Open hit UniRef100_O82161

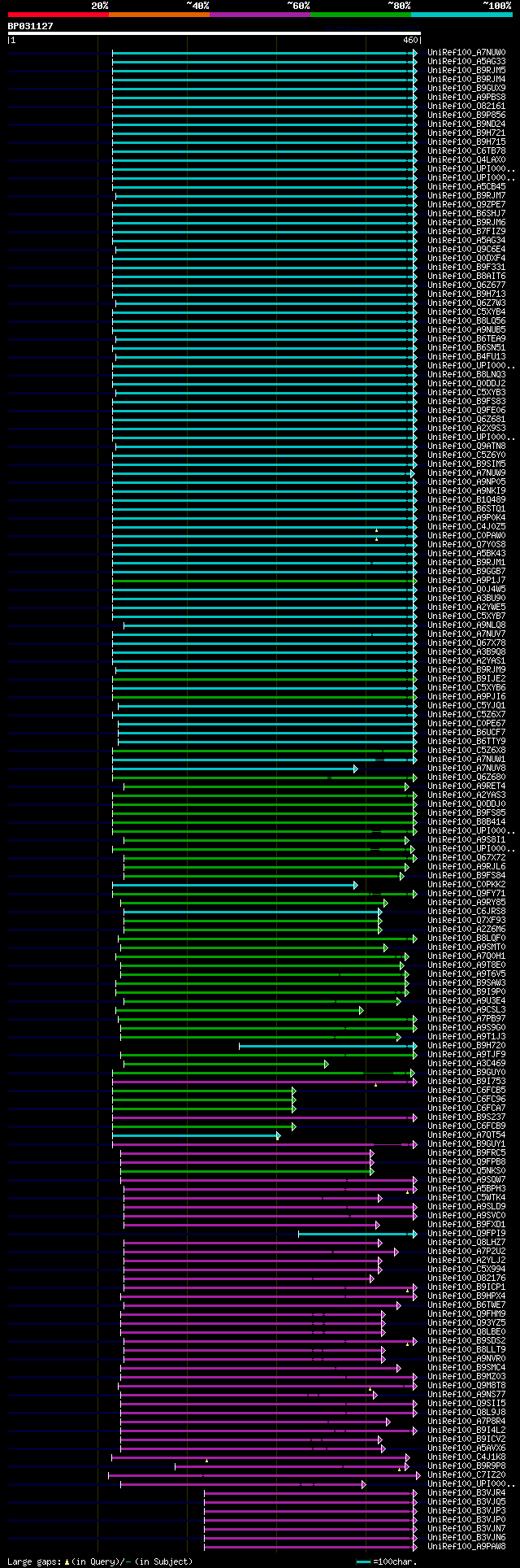(466, 106)
